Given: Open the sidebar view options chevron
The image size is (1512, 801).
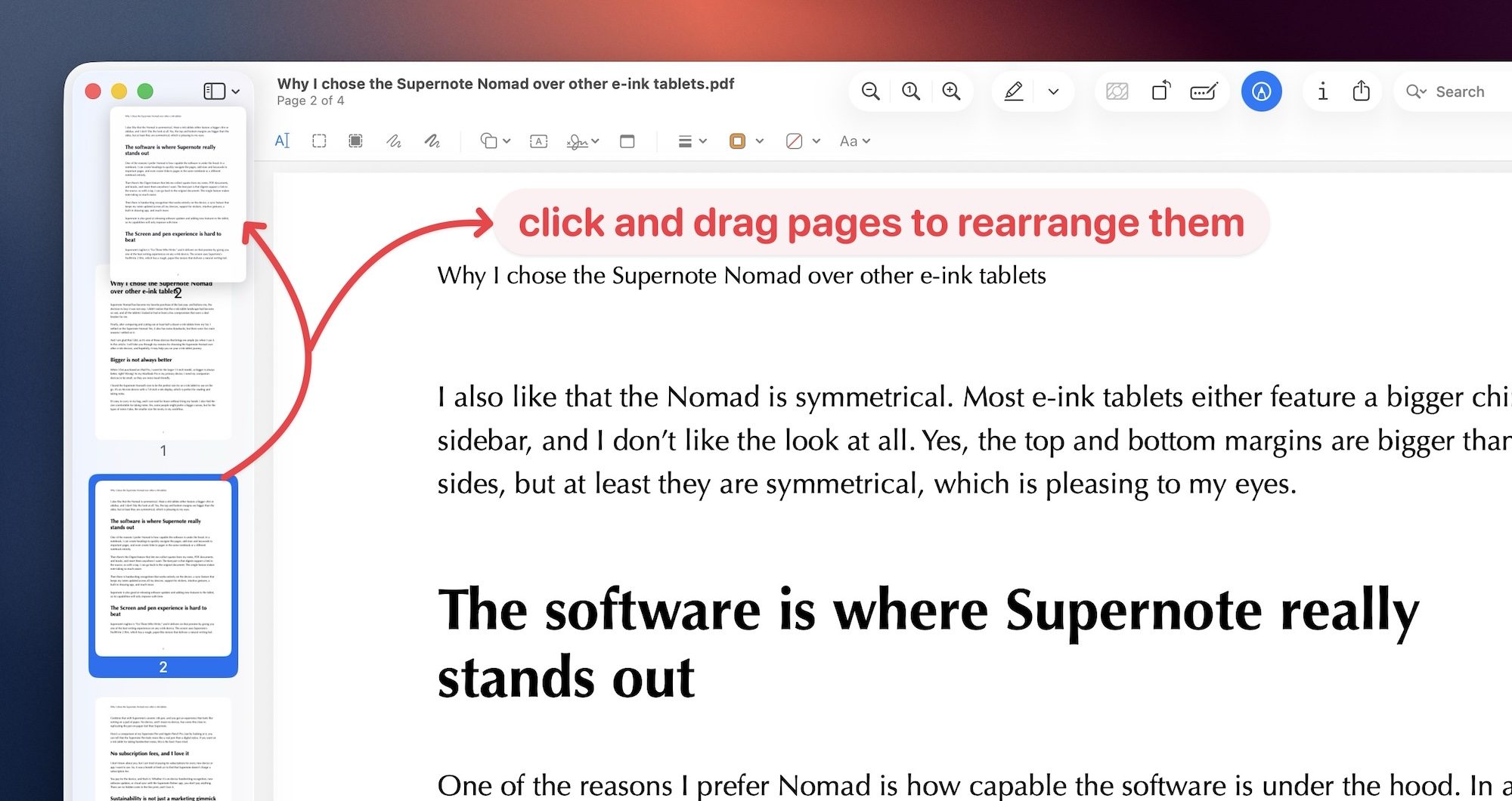Looking at the screenshot, I should [236, 91].
